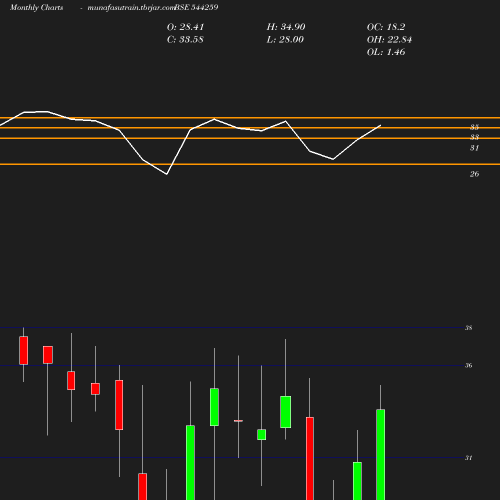Select the open value 'O: 28.41'
The image size is (500, 500).
pyautogui.click(x=185, y=27)
